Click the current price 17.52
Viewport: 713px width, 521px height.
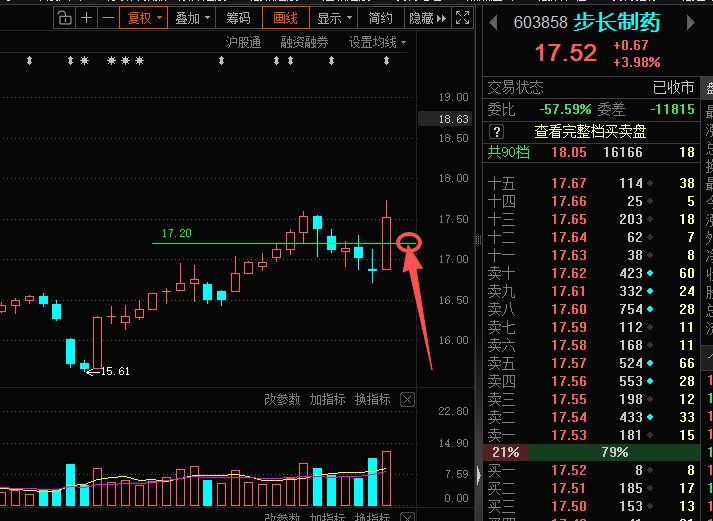point(566,53)
